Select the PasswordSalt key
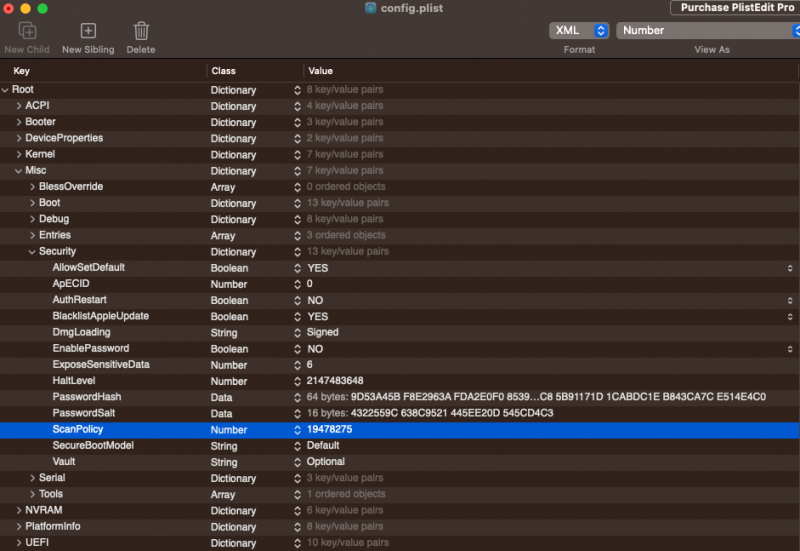 tap(84, 413)
